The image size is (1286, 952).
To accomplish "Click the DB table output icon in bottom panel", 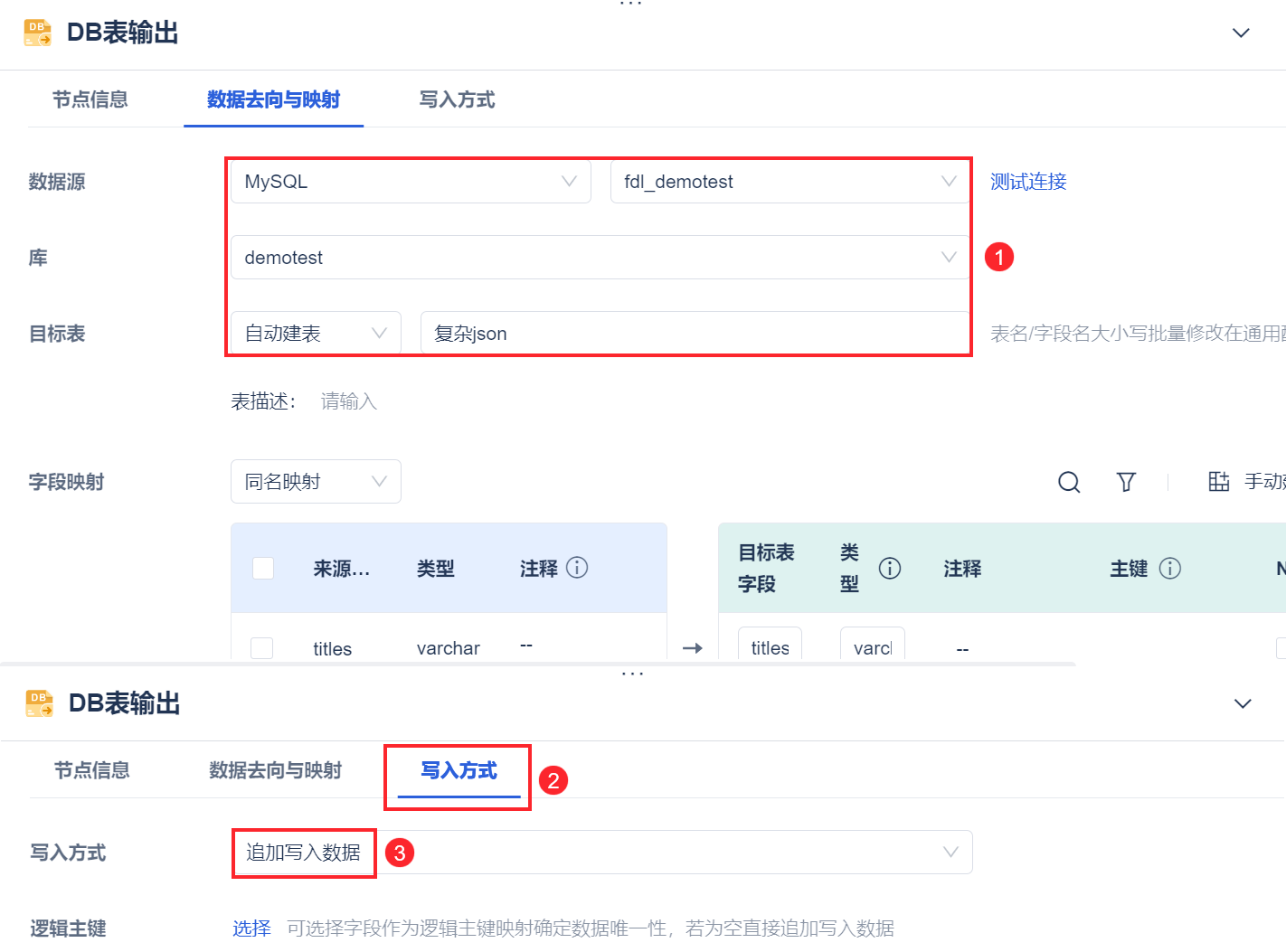I will 39,703.
